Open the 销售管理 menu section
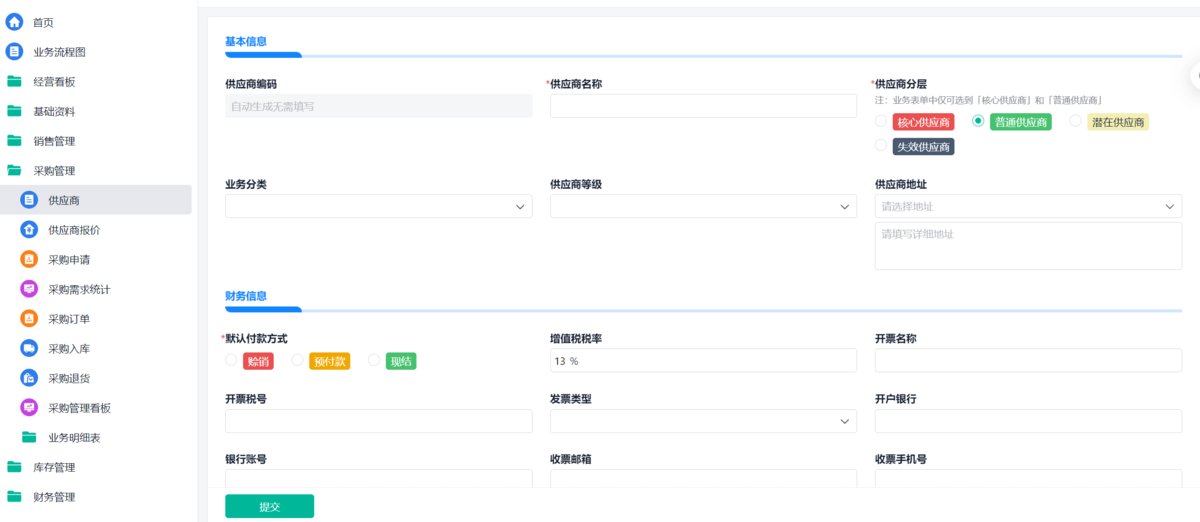Viewport: 1200px width, 522px height. (x=54, y=141)
